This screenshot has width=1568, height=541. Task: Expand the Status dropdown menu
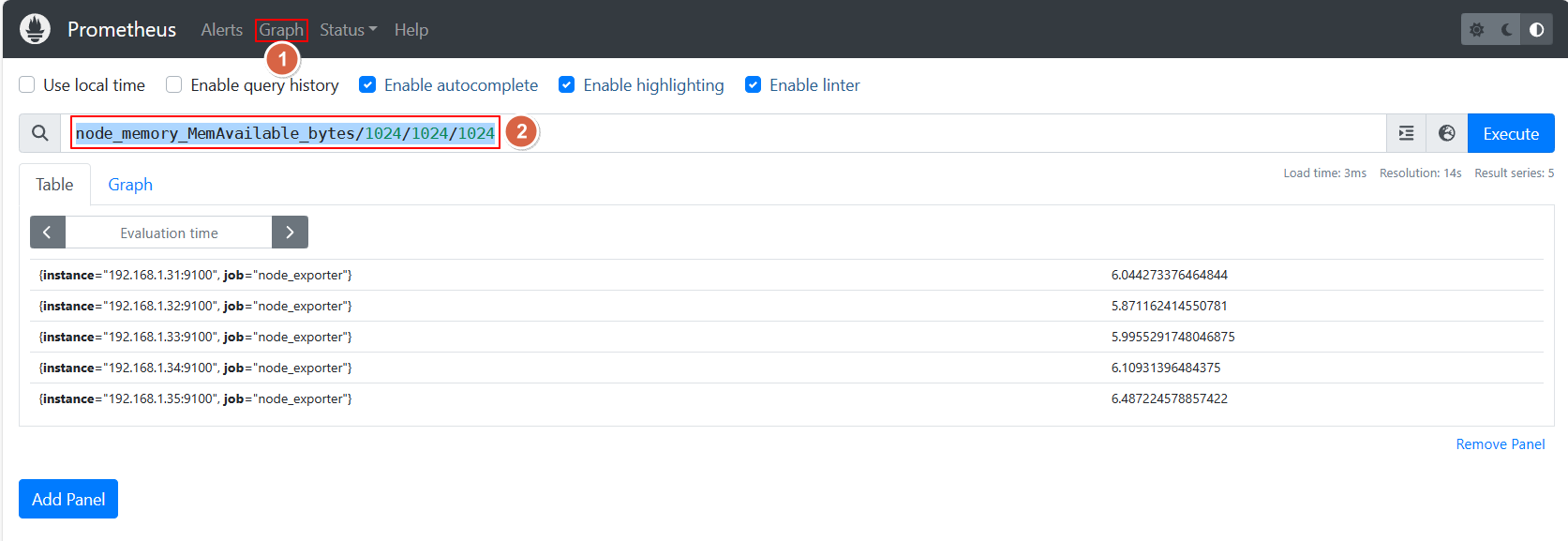[x=348, y=30]
